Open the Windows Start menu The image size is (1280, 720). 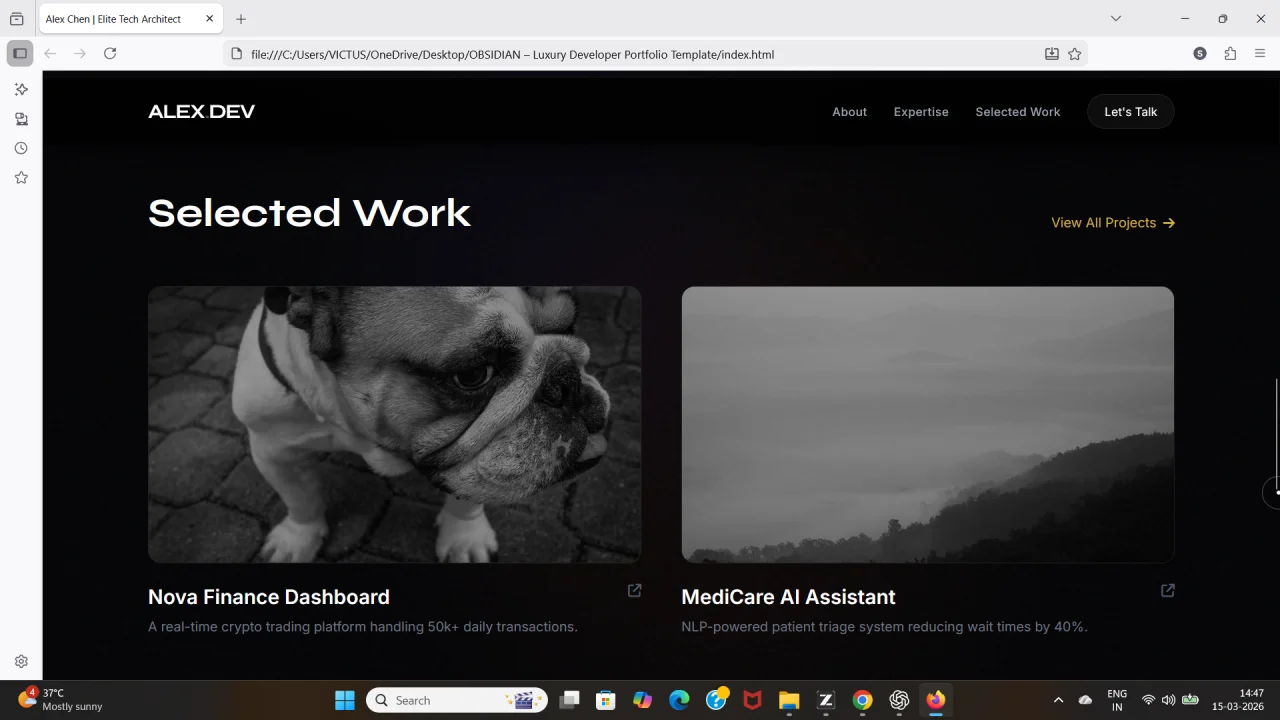pyautogui.click(x=345, y=700)
